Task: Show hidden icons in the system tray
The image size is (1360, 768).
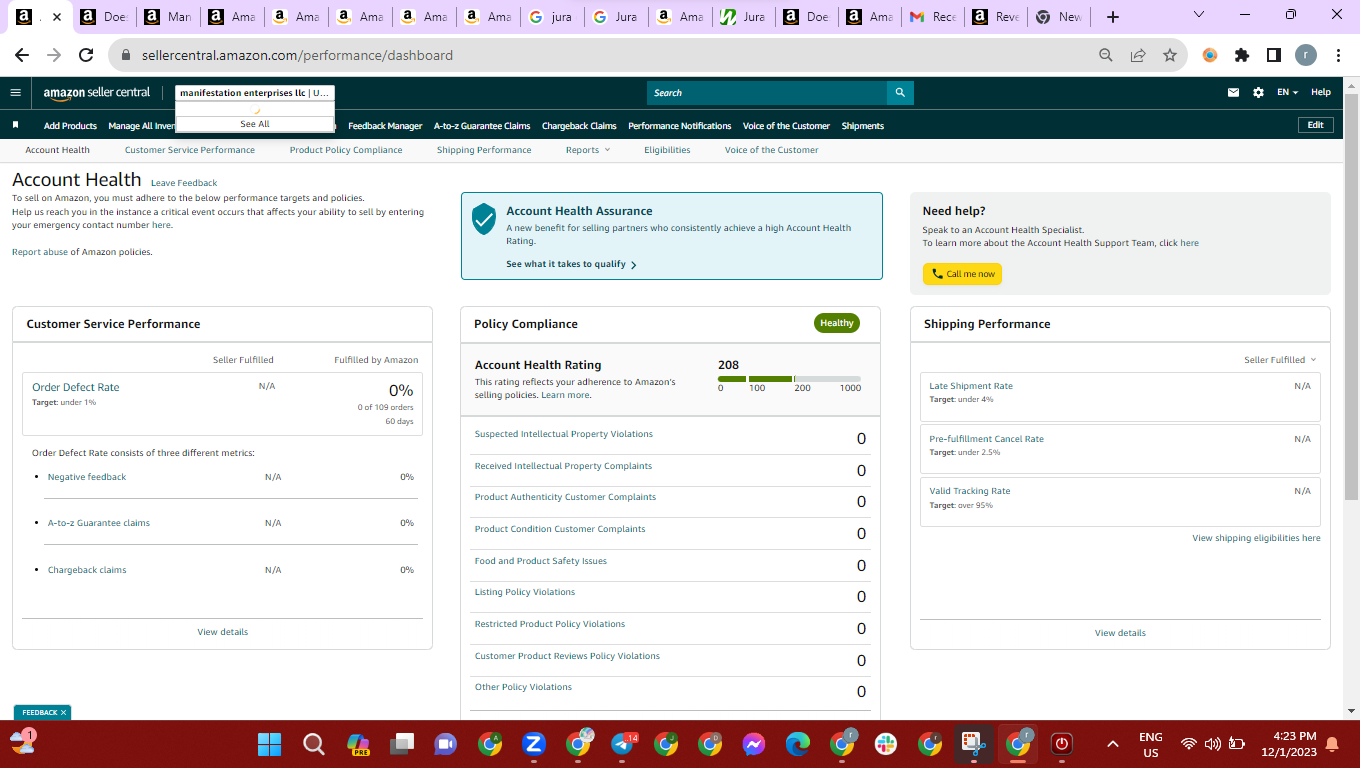Action: pos(1112,744)
